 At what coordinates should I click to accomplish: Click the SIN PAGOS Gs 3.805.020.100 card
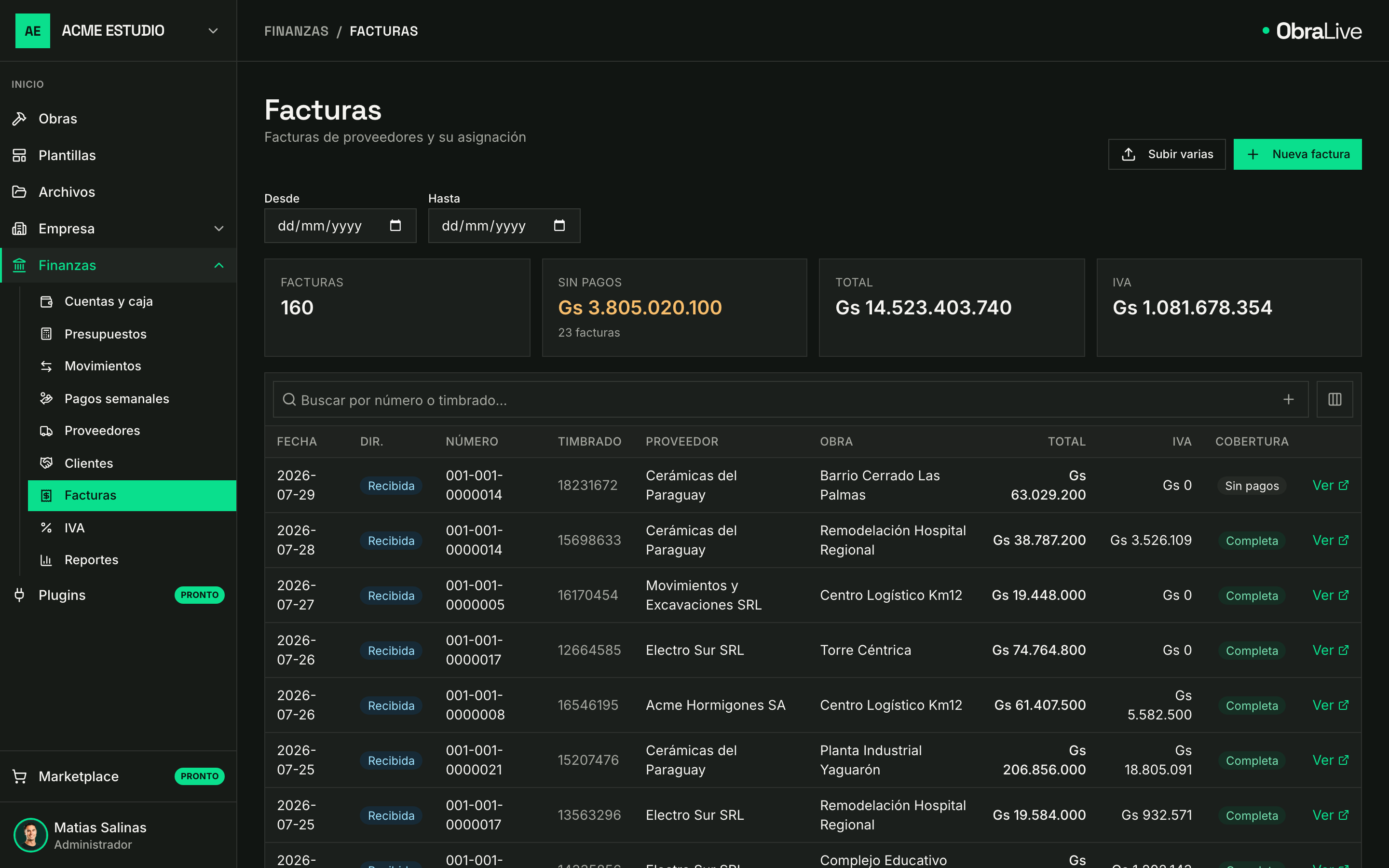[x=674, y=307]
